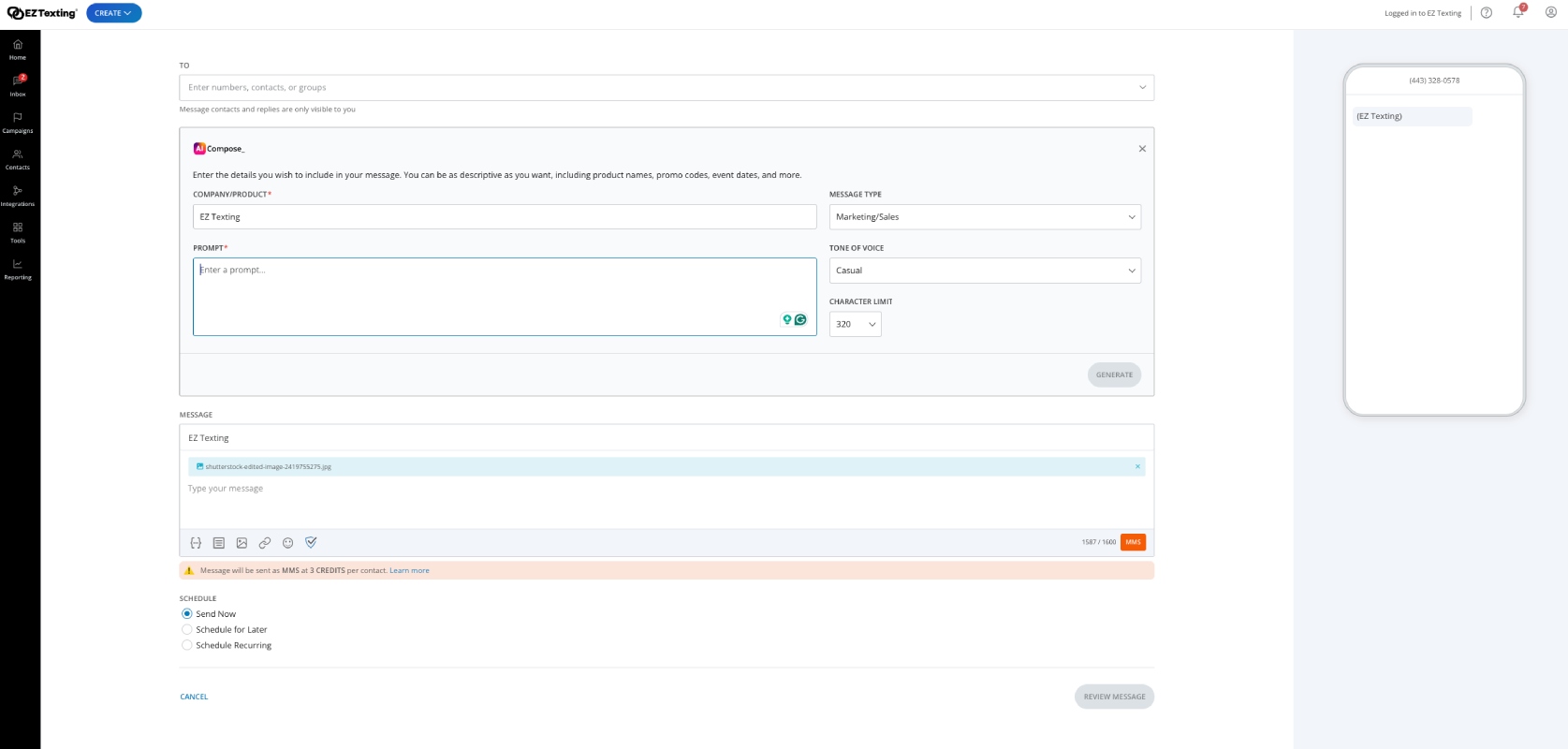The image size is (1568, 749).
Task: Click the Type your message area
Action: pos(667,503)
